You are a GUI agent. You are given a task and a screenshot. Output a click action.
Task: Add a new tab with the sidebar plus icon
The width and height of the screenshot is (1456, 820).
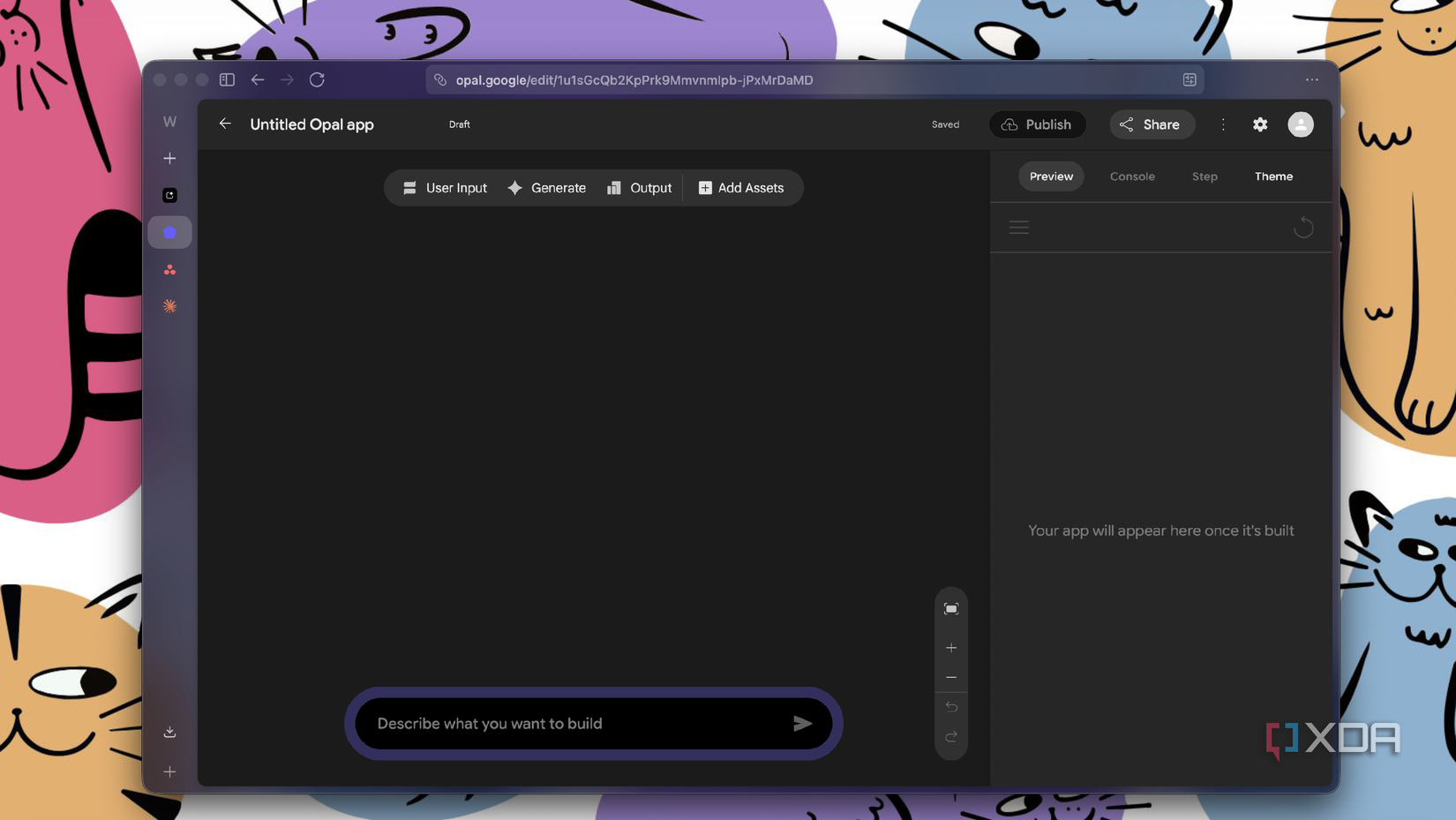[x=169, y=158]
